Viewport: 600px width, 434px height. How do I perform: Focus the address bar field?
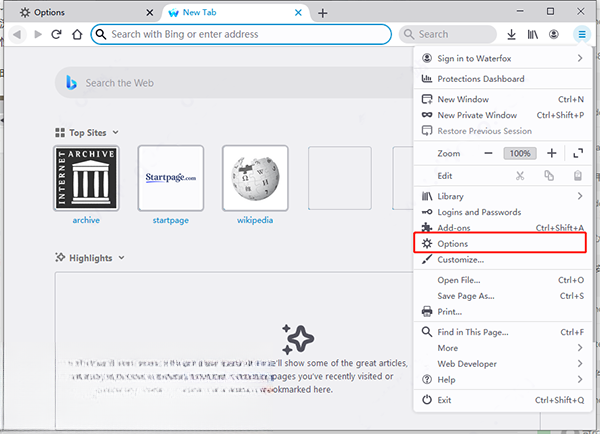click(x=241, y=34)
